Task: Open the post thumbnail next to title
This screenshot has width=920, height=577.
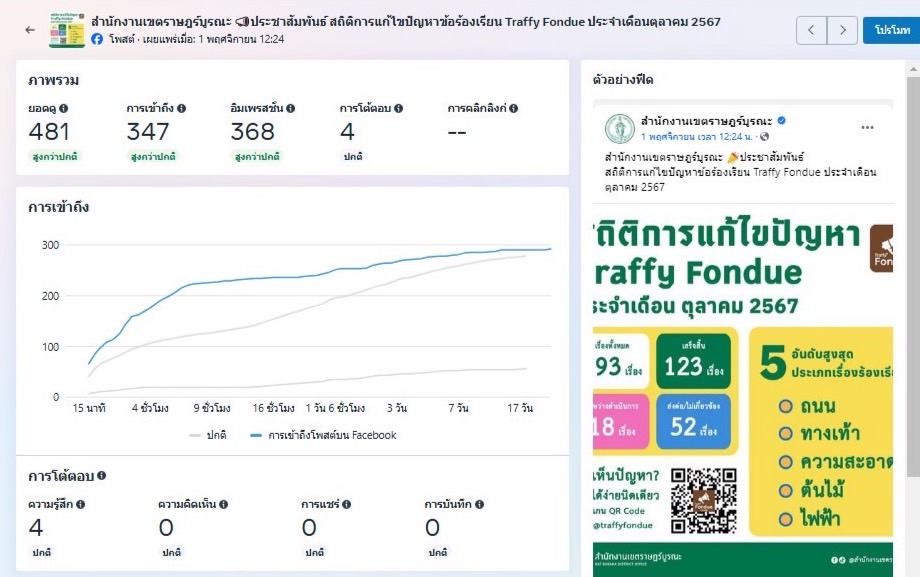Action: coord(67,30)
